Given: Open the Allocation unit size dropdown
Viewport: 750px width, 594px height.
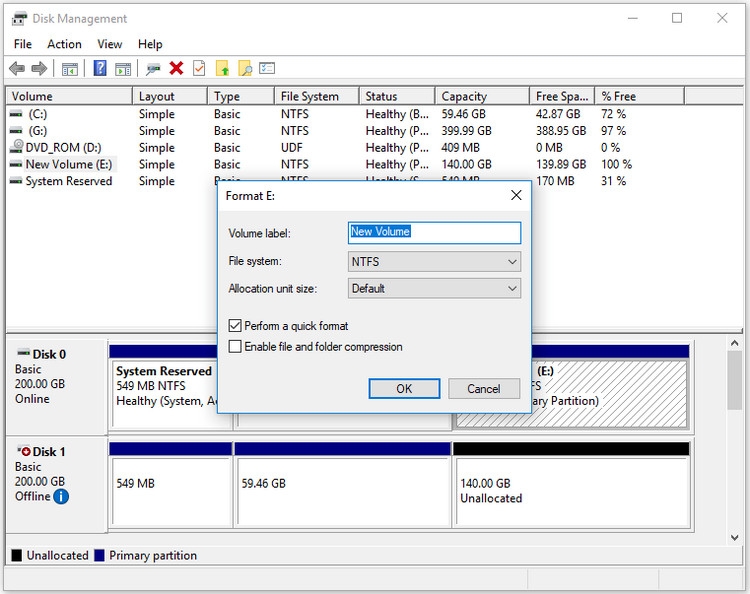Looking at the screenshot, I should pyautogui.click(x=434, y=288).
